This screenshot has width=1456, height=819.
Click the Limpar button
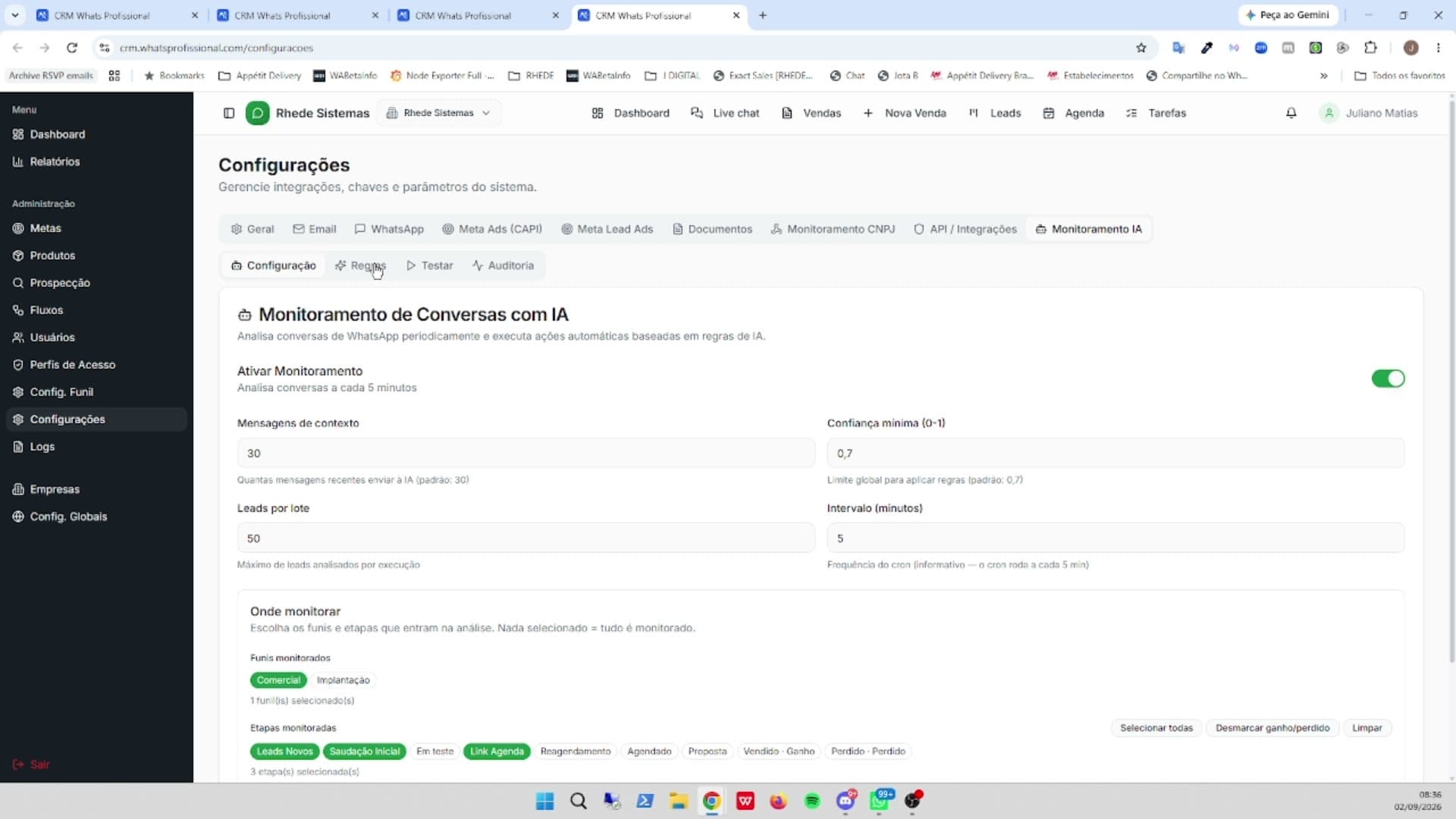1367,728
